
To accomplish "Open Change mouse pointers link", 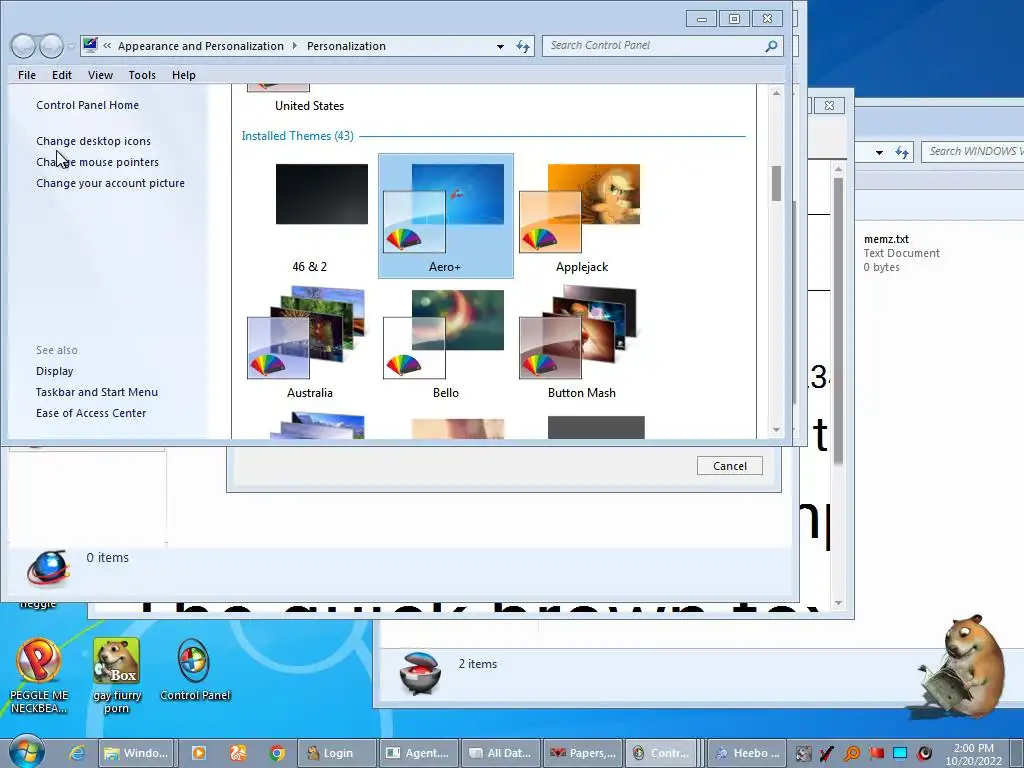I will (97, 162).
